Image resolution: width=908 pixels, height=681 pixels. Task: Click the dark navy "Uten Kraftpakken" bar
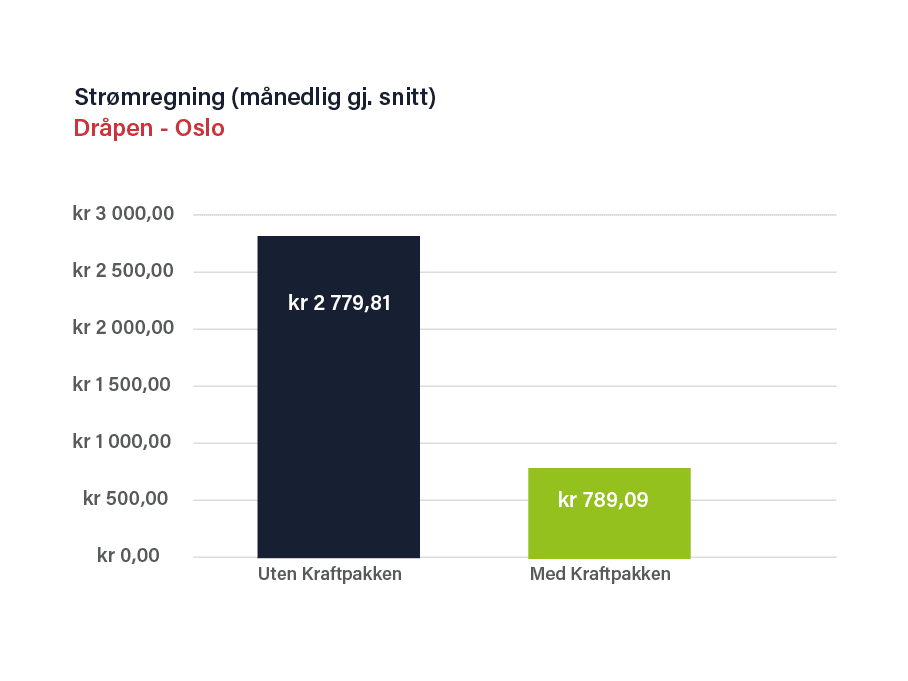338,420
